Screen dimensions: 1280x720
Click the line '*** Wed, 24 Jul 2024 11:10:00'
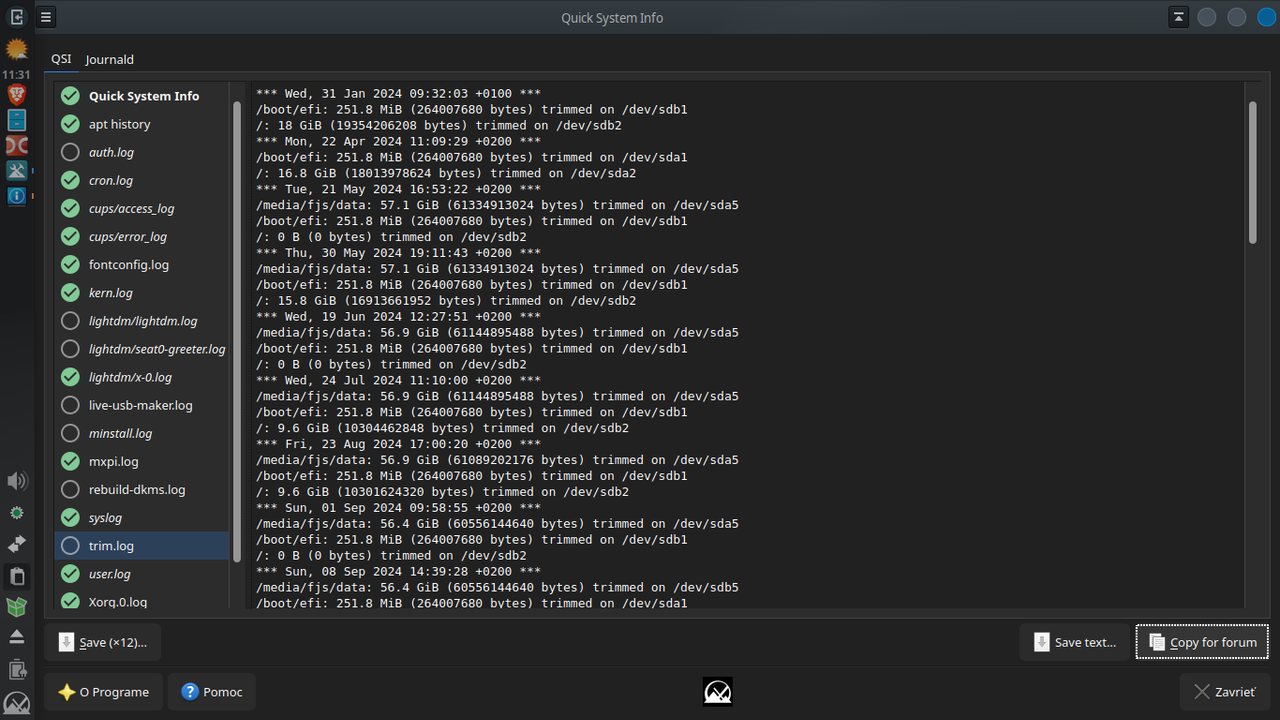[398, 380]
